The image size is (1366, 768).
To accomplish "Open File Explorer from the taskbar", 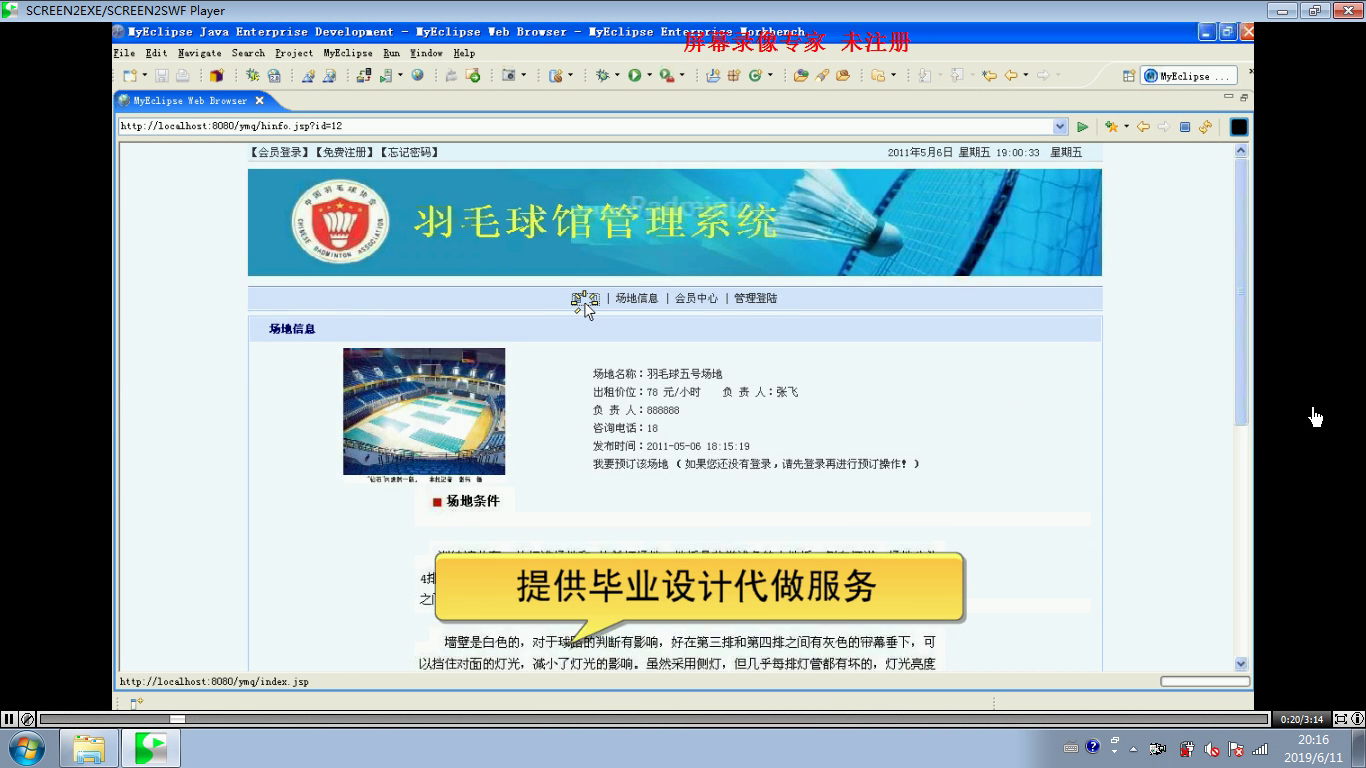I will pos(89,748).
